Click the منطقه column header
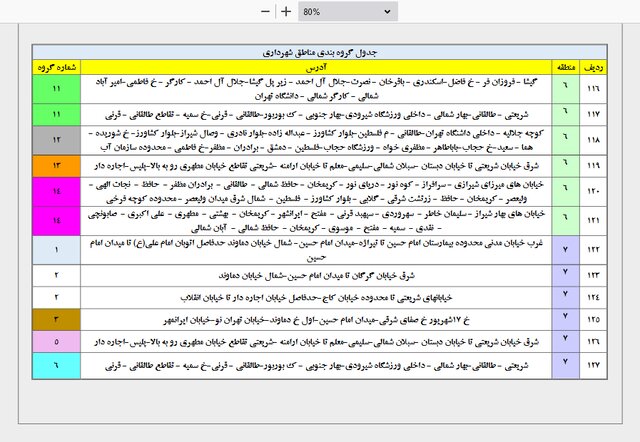The image size is (640, 442). click(566, 67)
